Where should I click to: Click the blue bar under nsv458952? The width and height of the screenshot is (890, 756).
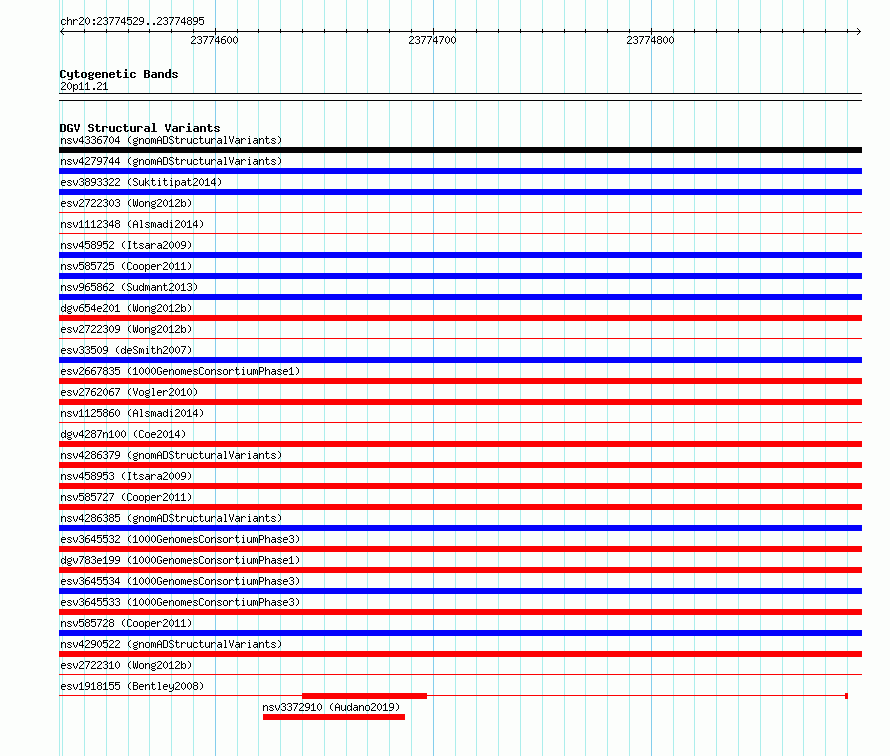point(460,255)
